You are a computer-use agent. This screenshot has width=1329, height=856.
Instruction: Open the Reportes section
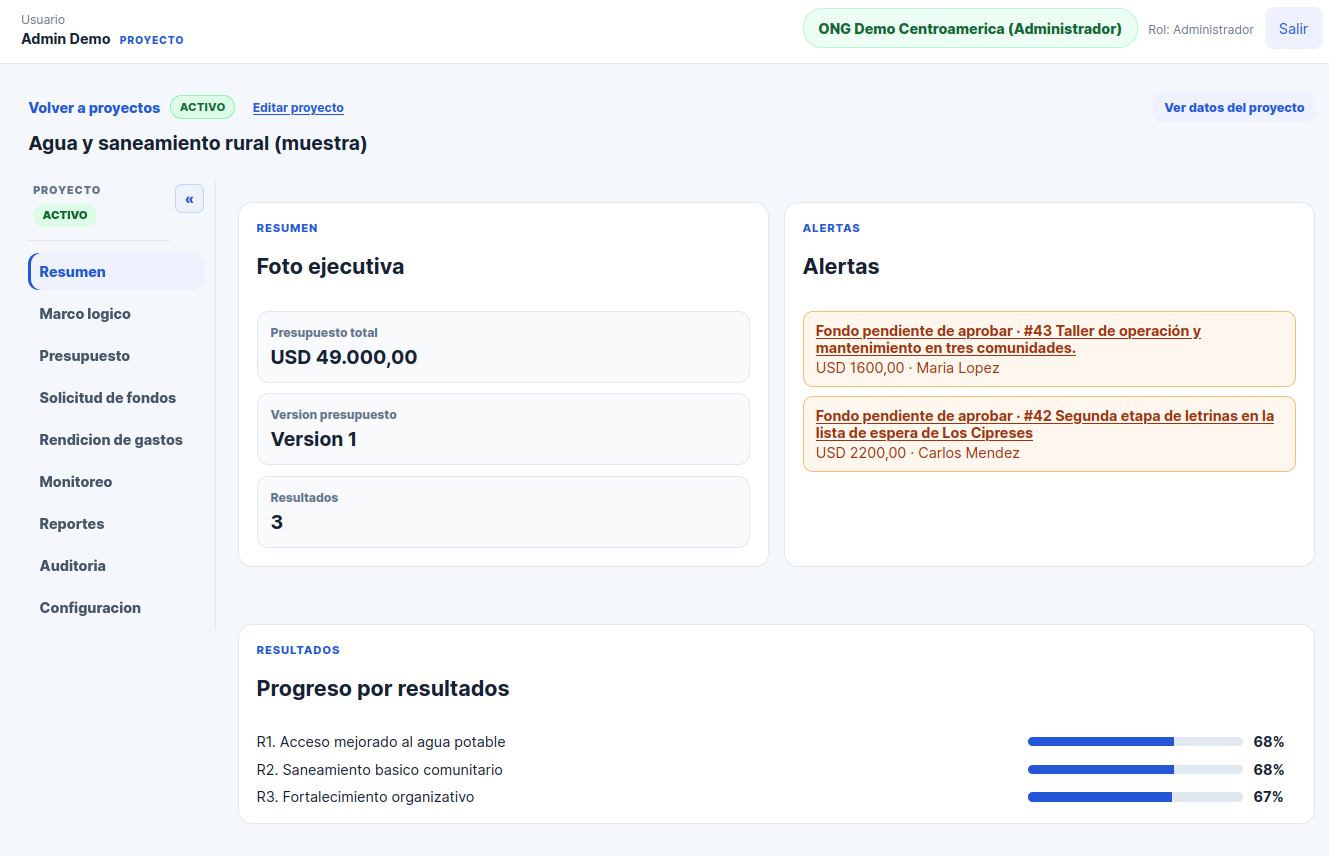(116, 524)
